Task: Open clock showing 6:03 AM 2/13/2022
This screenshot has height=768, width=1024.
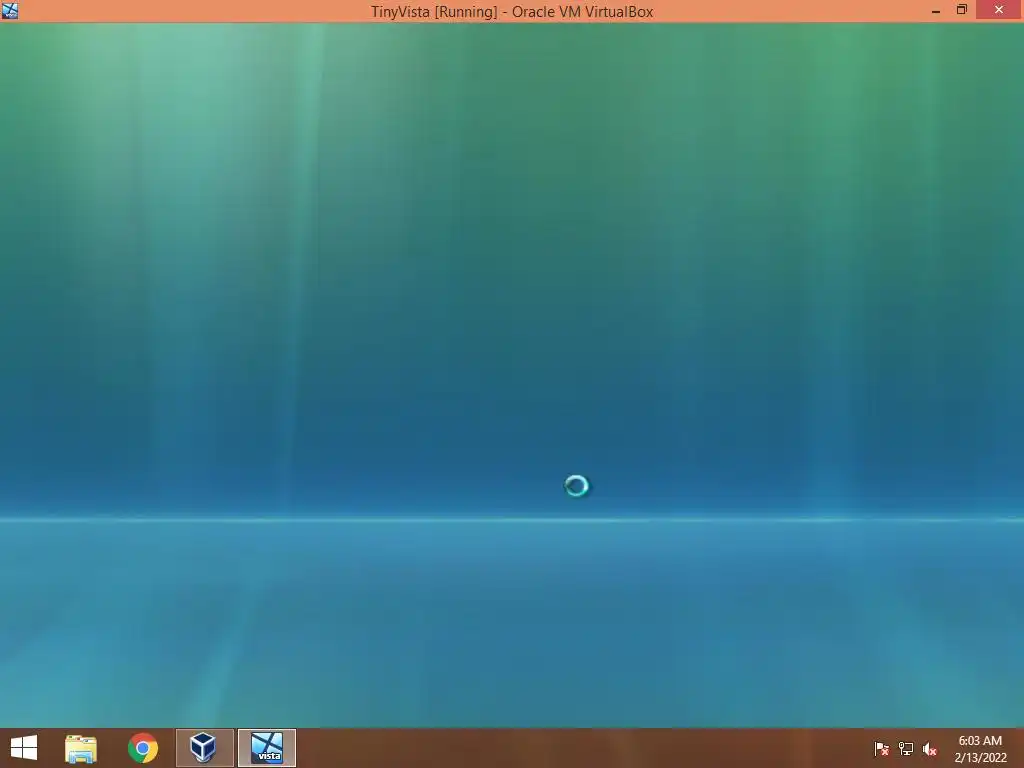Action: [980, 749]
